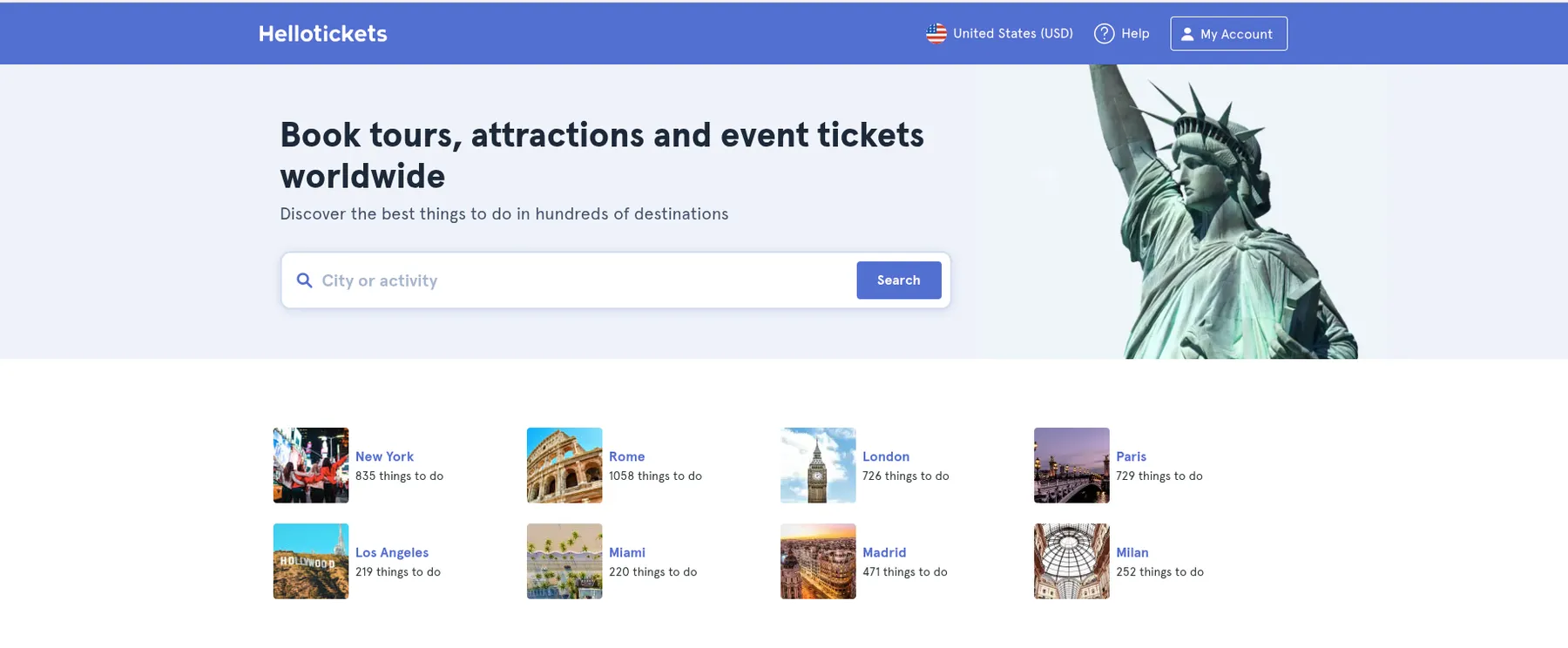Click the Hellotickets logo
This screenshot has height=648, width=1568.
pos(322,34)
